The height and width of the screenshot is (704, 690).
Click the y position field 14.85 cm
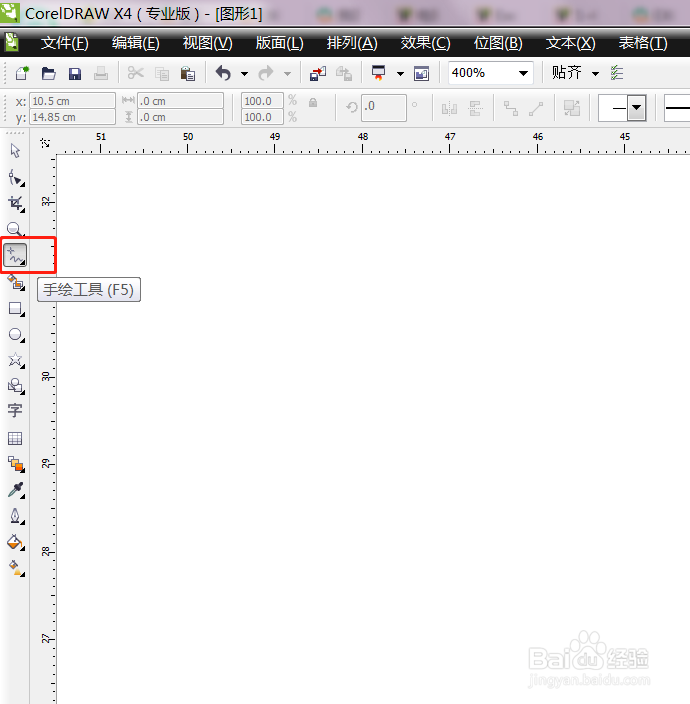tap(72, 117)
